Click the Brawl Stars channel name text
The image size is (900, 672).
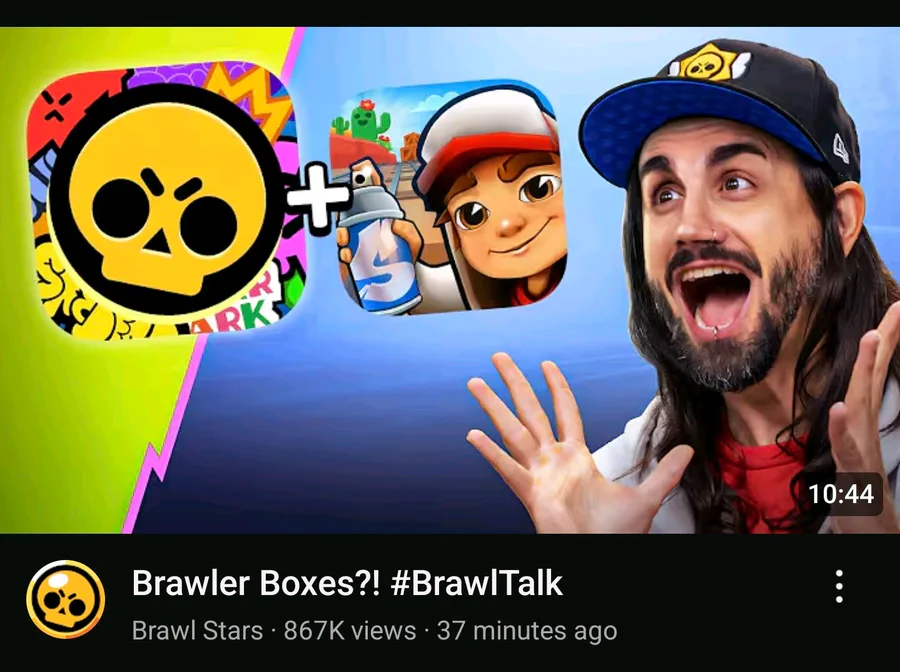(197, 630)
